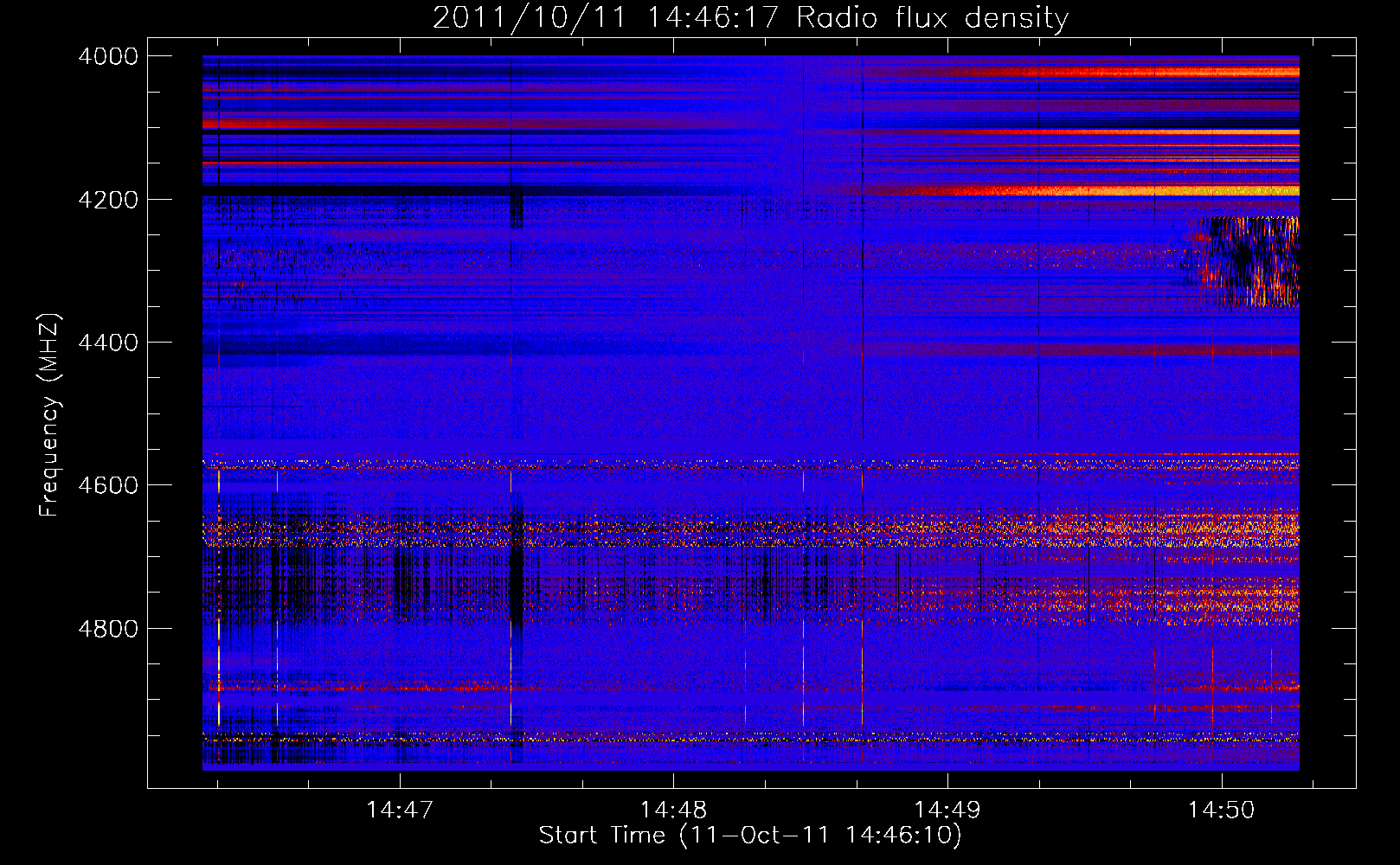This screenshot has height=865, width=1400.
Task: Click the 14:48 time tick label
Action: [x=673, y=811]
